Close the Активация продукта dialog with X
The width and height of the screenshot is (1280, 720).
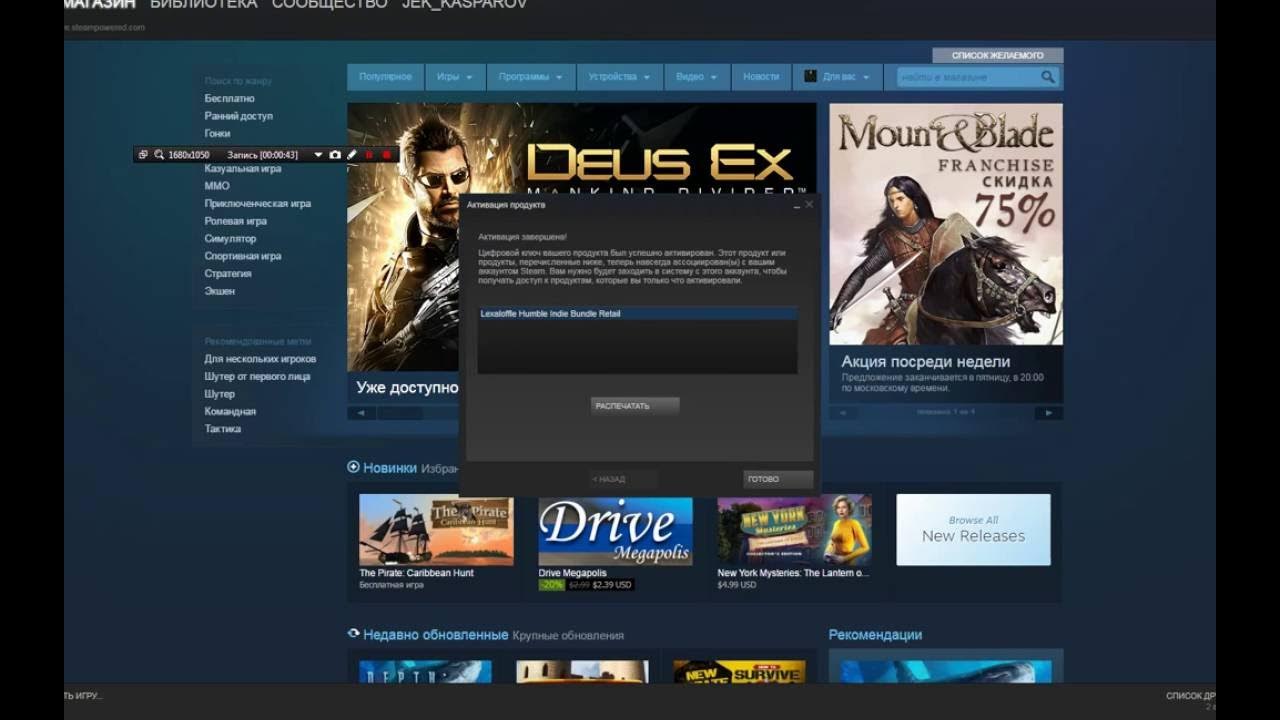point(810,204)
